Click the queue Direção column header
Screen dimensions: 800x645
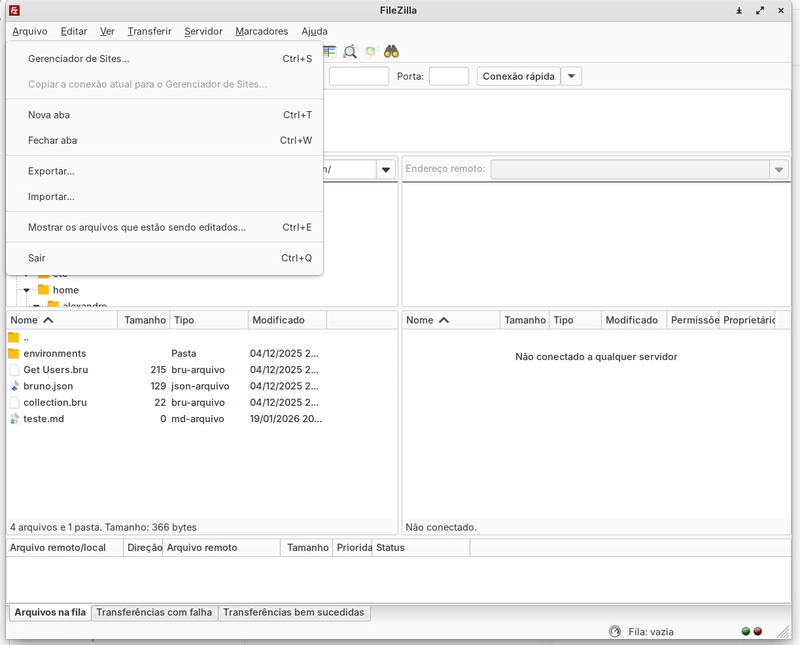click(x=143, y=548)
